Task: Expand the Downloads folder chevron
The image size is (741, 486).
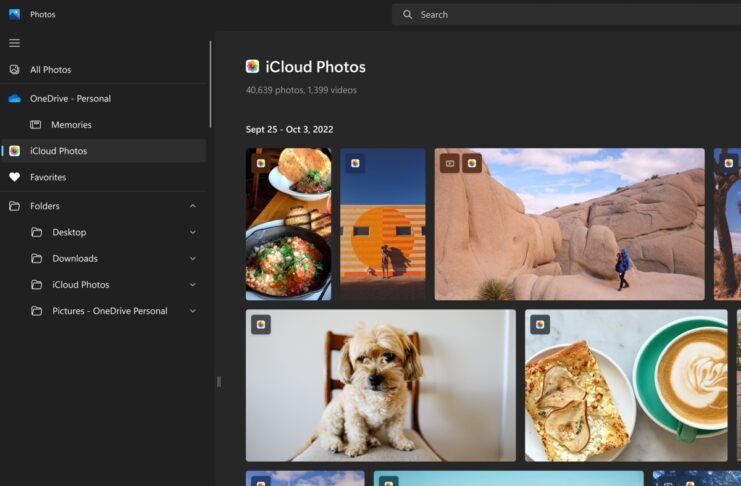Action: [193, 259]
